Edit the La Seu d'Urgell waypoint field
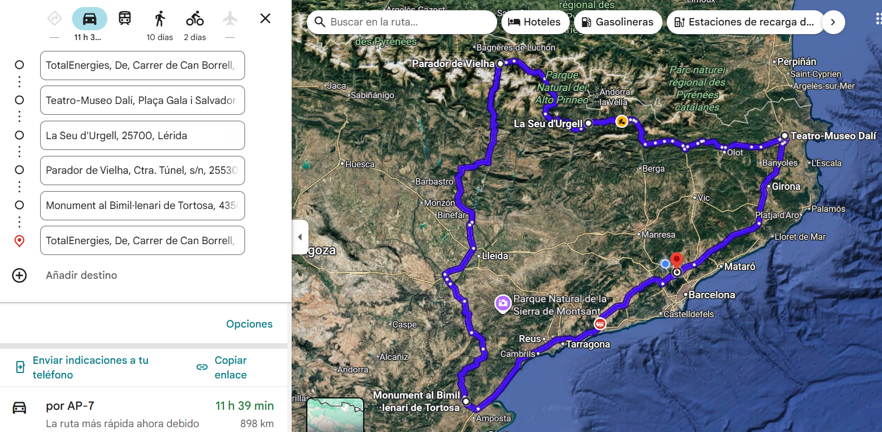Viewport: 882px width, 432px height. pyautogui.click(x=142, y=136)
